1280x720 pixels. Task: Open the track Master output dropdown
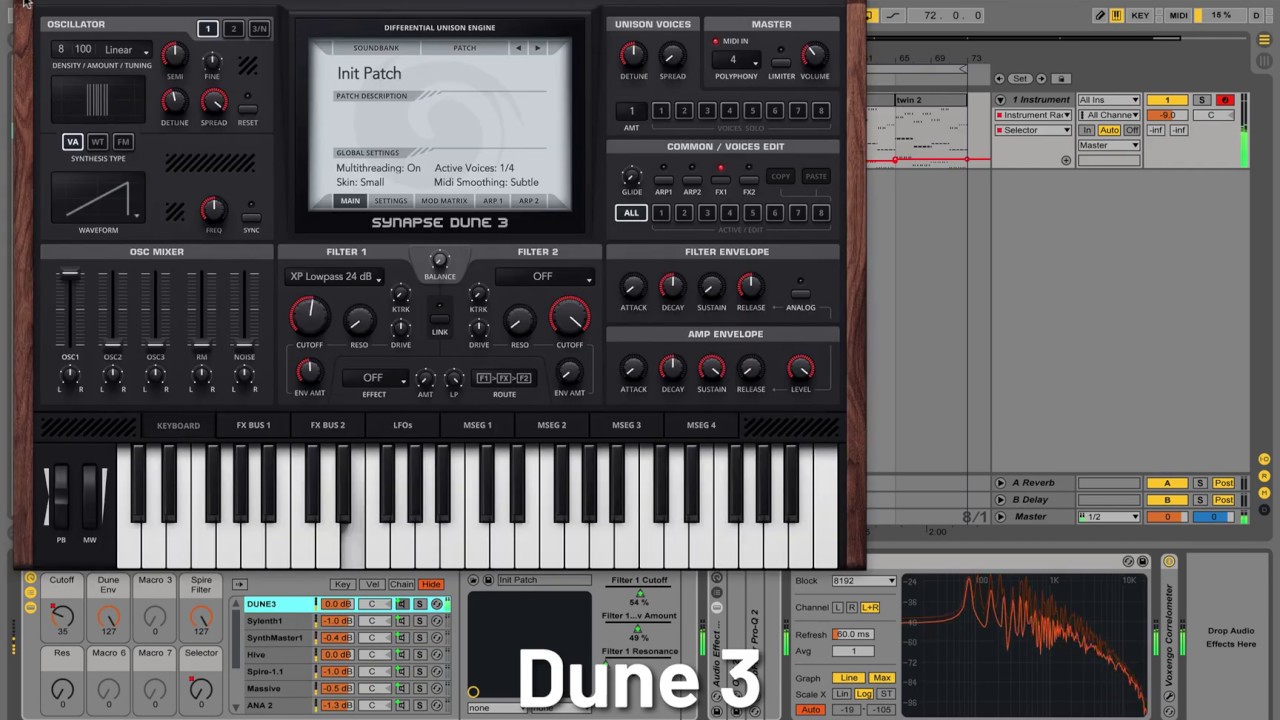1108,146
